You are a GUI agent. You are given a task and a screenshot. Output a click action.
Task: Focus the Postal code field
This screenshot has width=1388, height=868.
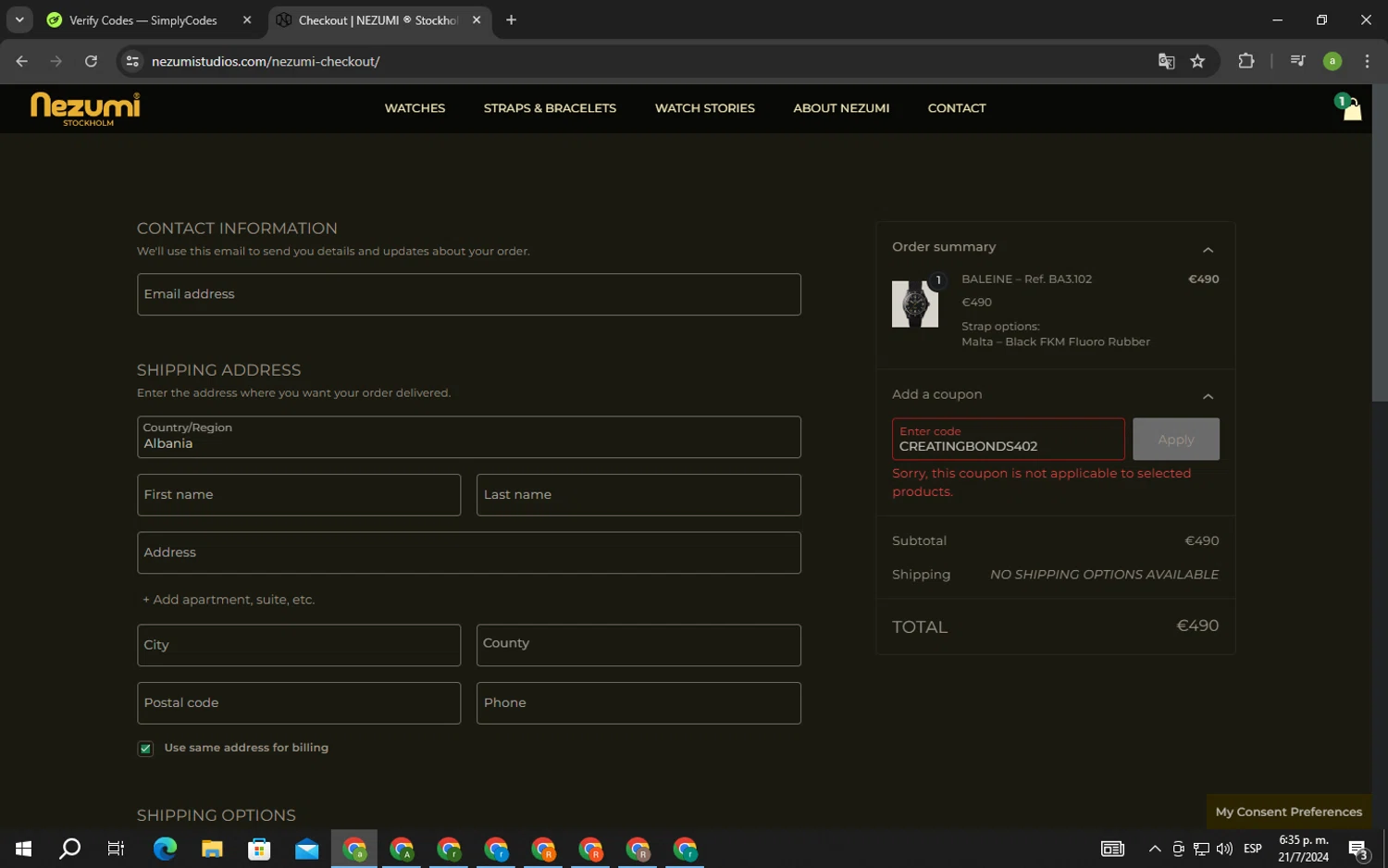(x=298, y=703)
